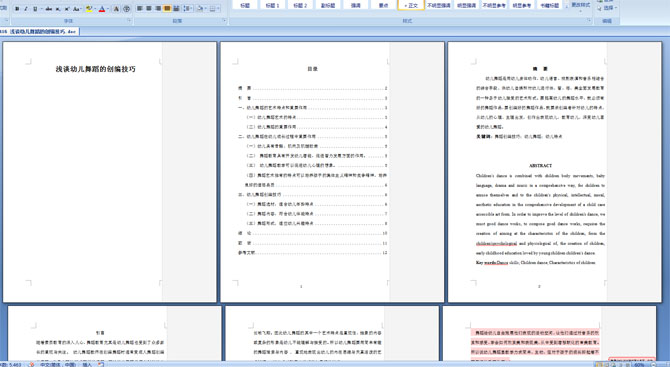Viewport: 670px width, 367px height.
Task: Center align the paragraph text
Action: click(x=149, y=9)
